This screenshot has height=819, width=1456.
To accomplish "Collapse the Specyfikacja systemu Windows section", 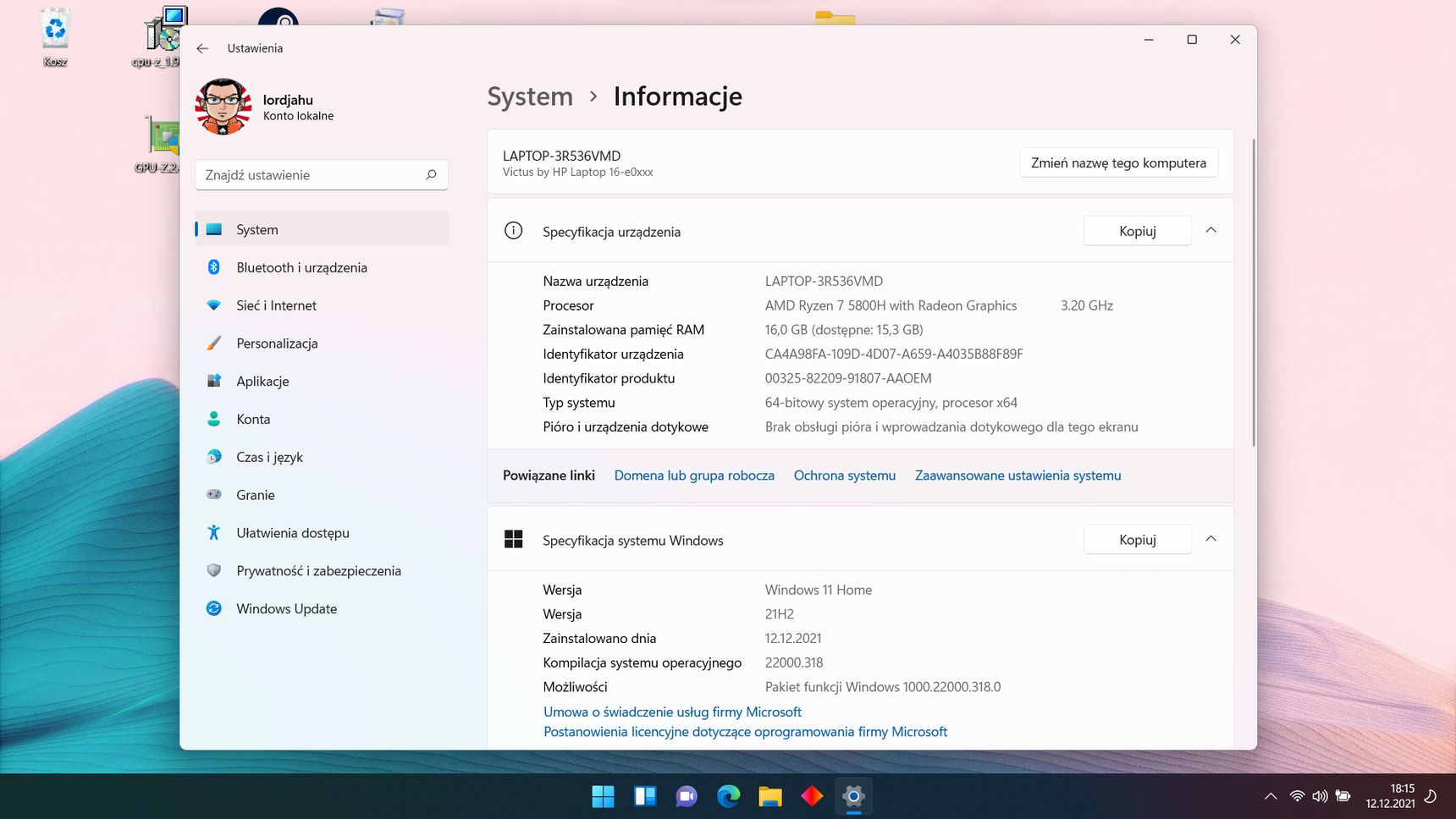I will 1211,539.
